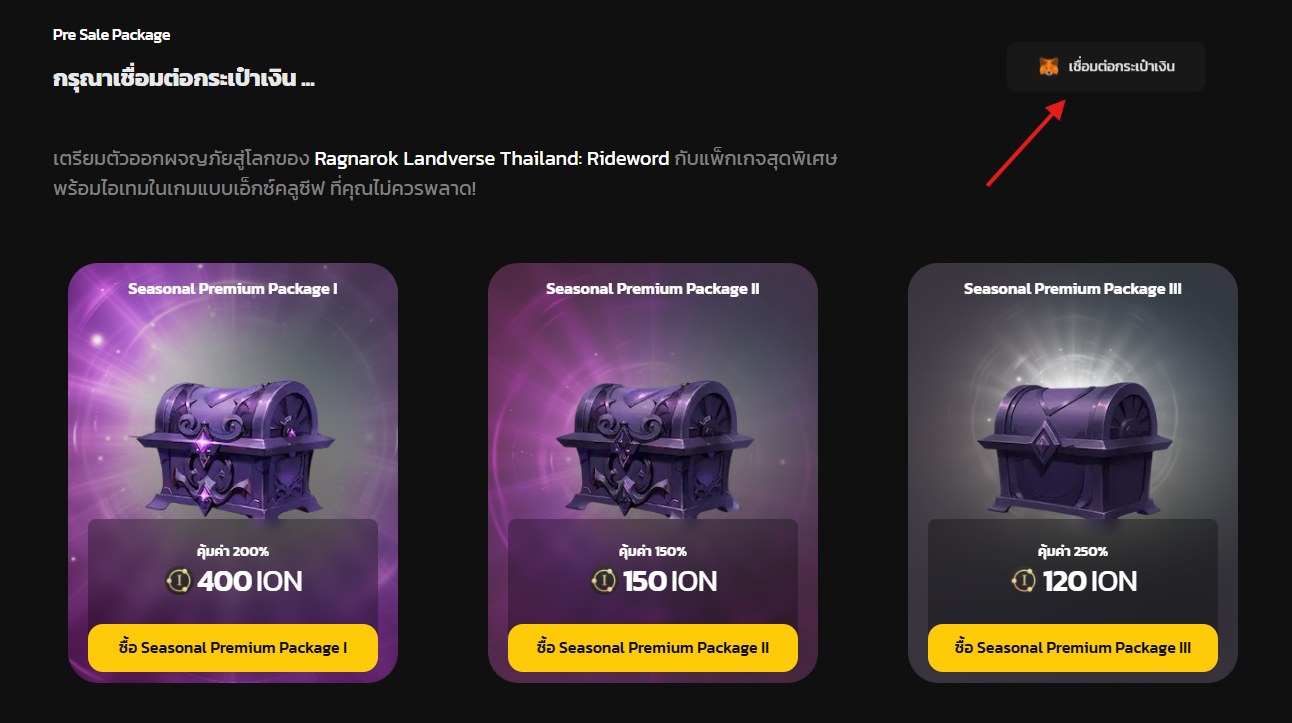Image resolution: width=1292 pixels, height=723 pixels.
Task: Buy Seasonal Premium Package II
Action: pyautogui.click(x=653, y=648)
